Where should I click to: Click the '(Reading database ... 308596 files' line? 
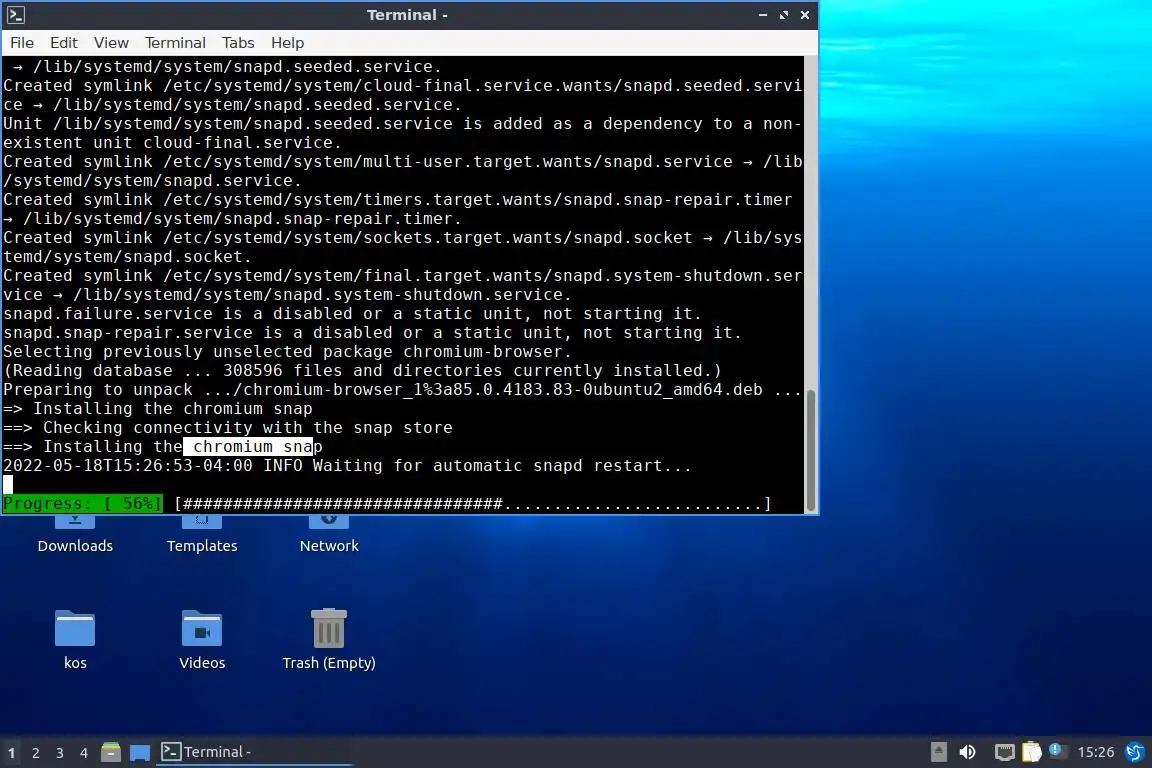(x=362, y=370)
